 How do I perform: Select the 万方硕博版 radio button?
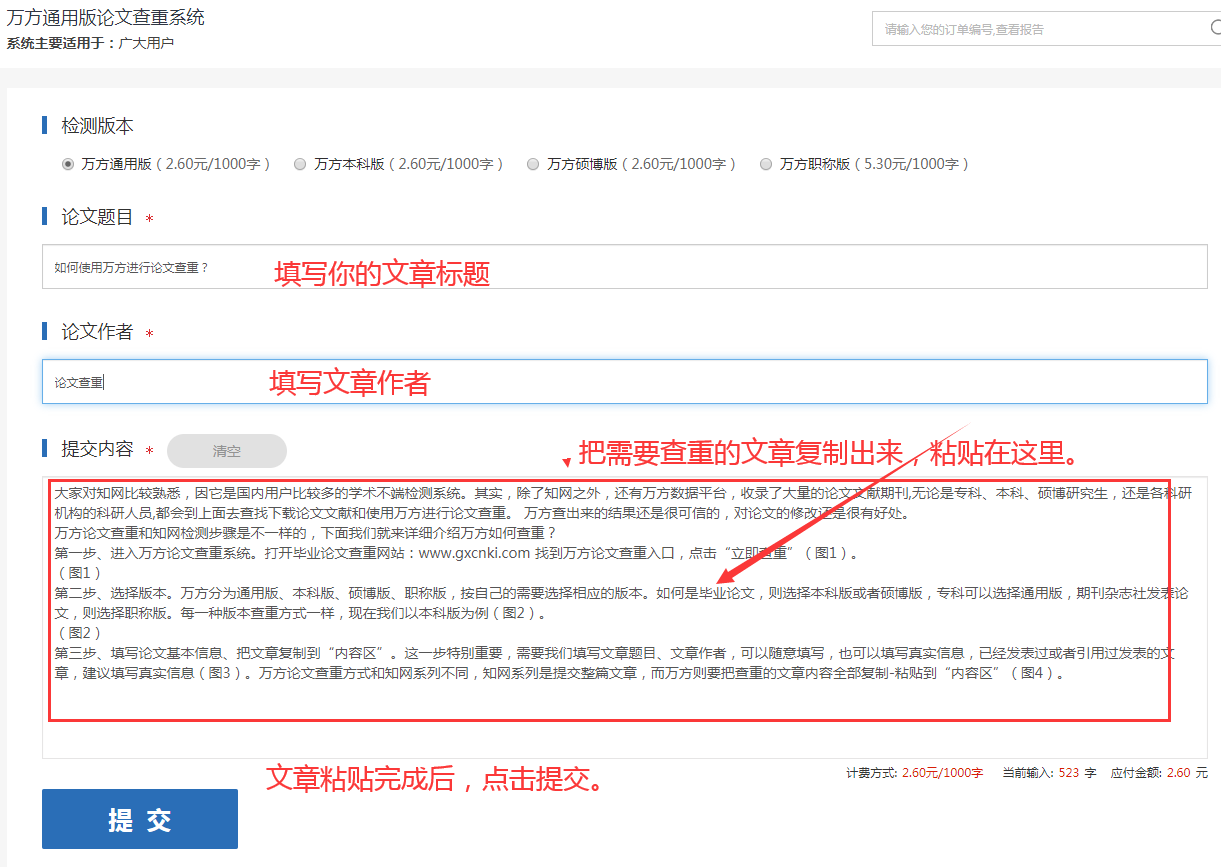tap(533, 164)
